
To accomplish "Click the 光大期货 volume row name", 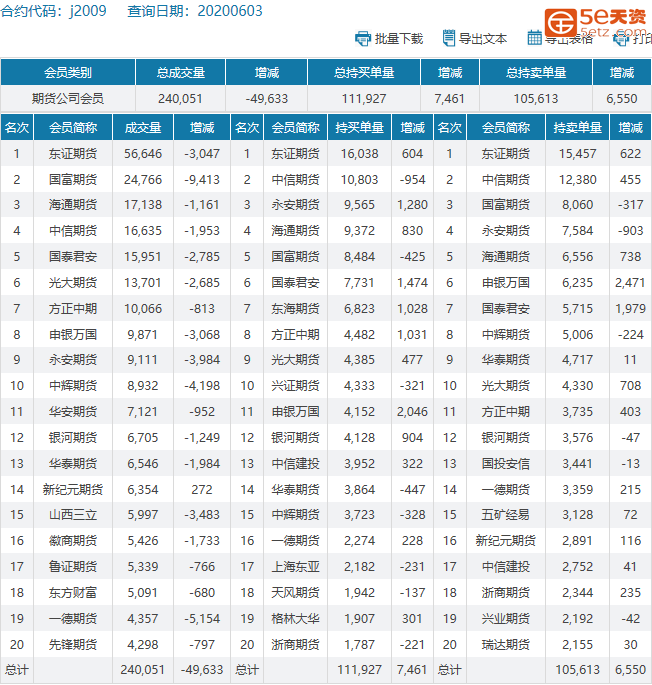I will click(73, 283).
